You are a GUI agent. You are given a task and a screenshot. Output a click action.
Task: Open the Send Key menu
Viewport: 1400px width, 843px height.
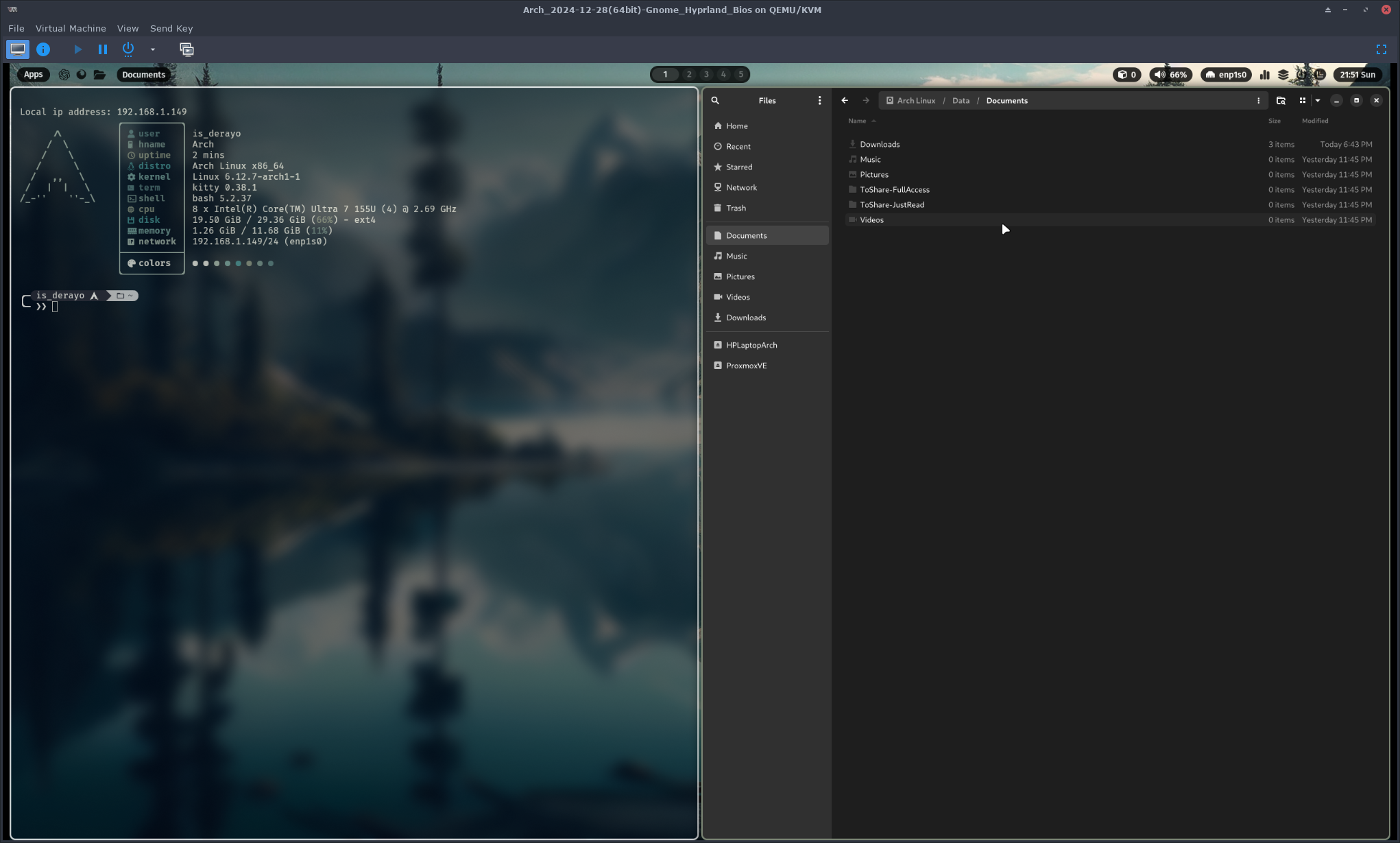coord(171,28)
